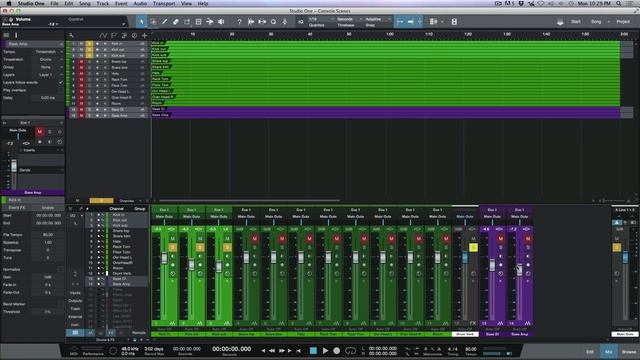Open the Transport menu

pos(164,3)
